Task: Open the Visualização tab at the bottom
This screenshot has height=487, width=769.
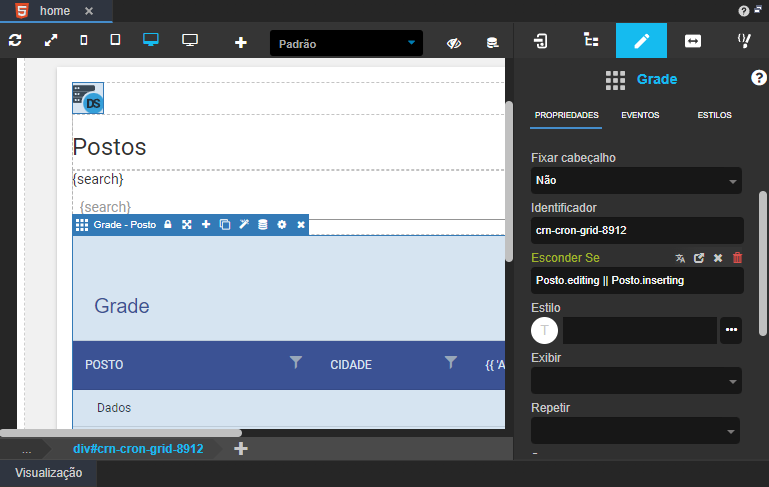Action: coord(49,473)
